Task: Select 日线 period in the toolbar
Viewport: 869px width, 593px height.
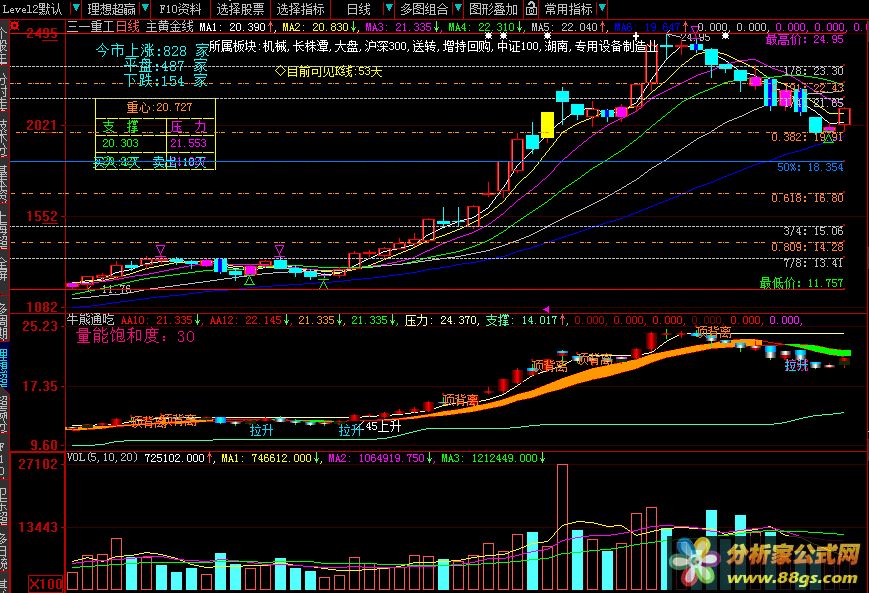Action: pyautogui.click(x=358, y=9)
